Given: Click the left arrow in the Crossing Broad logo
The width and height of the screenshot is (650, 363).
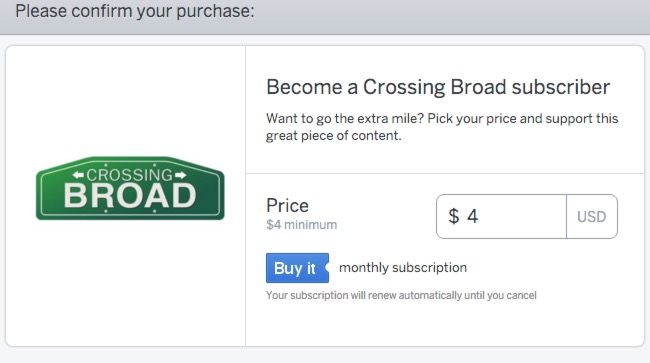Looking at the screenshot, I should click(x=78, y=175).
